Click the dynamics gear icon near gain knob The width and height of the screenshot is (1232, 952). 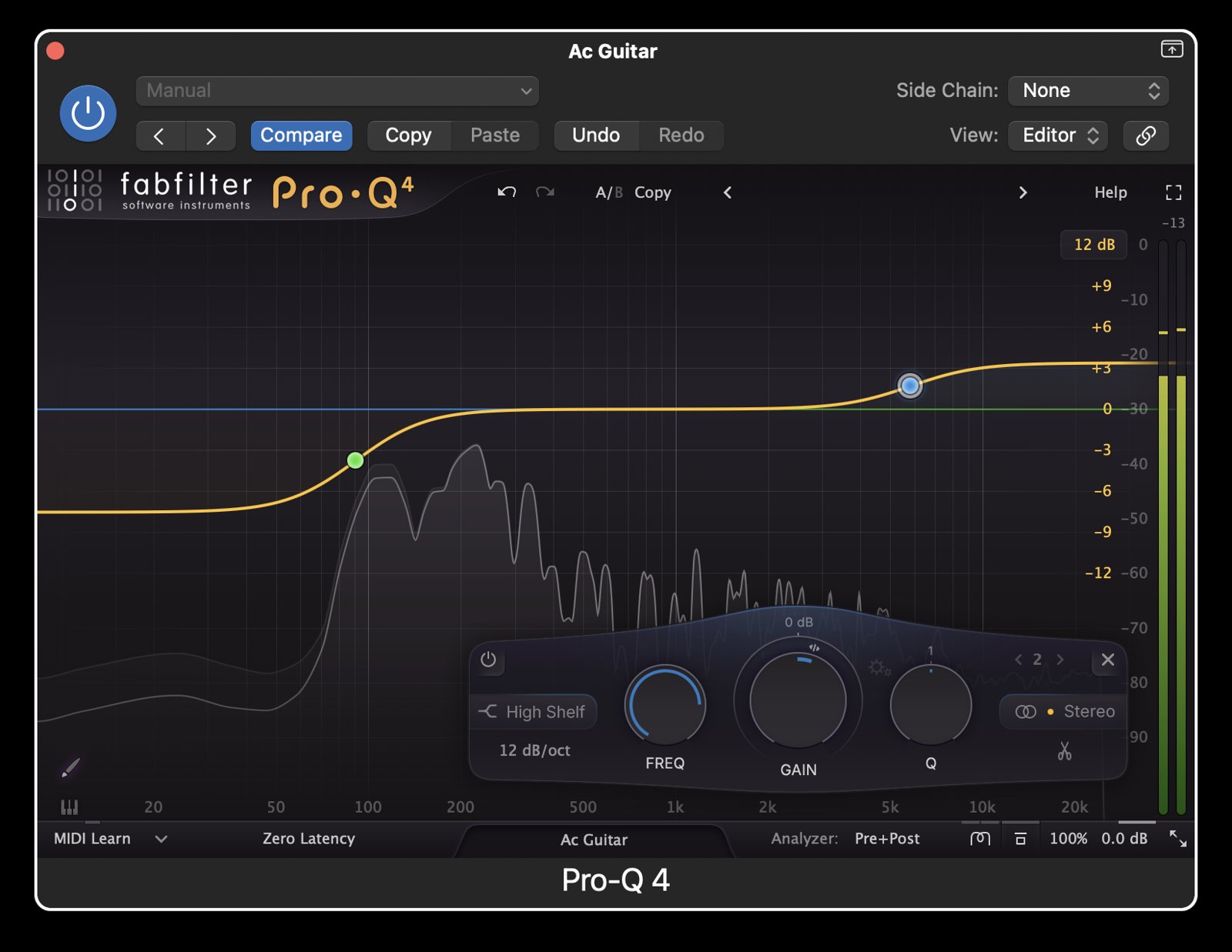pyautogui.click(x=879, y=668)
